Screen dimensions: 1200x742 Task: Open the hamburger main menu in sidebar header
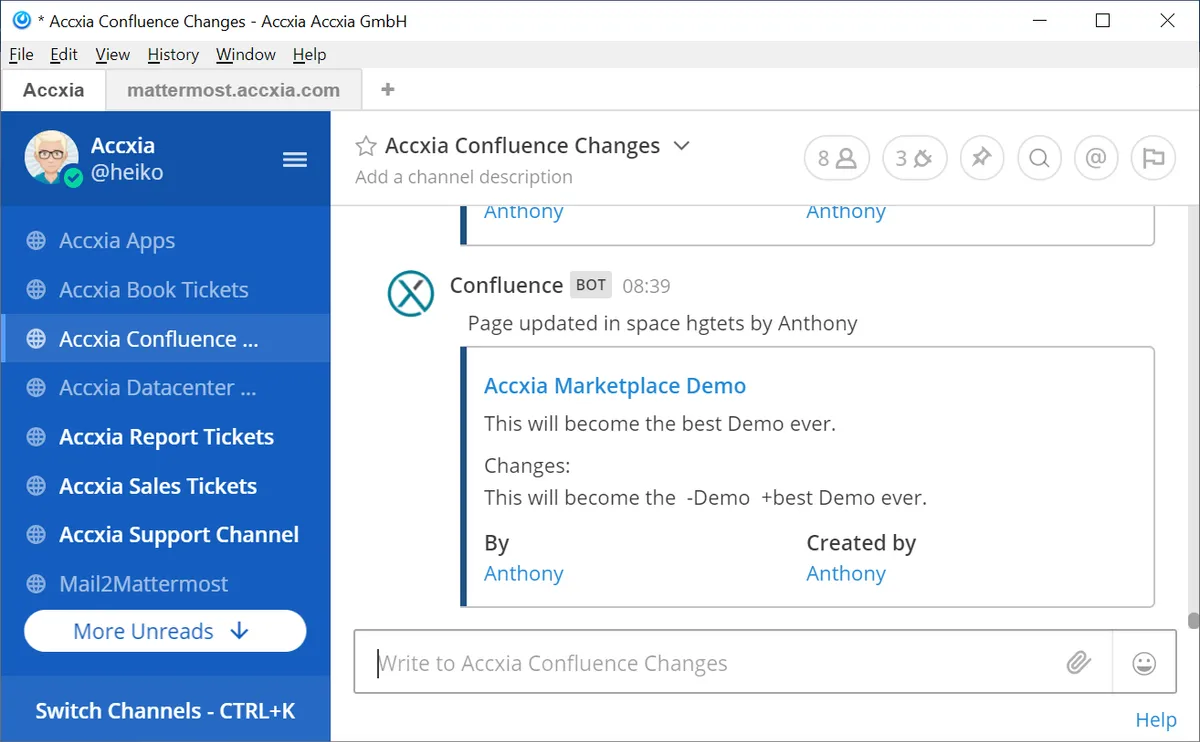tap(295, 159)
